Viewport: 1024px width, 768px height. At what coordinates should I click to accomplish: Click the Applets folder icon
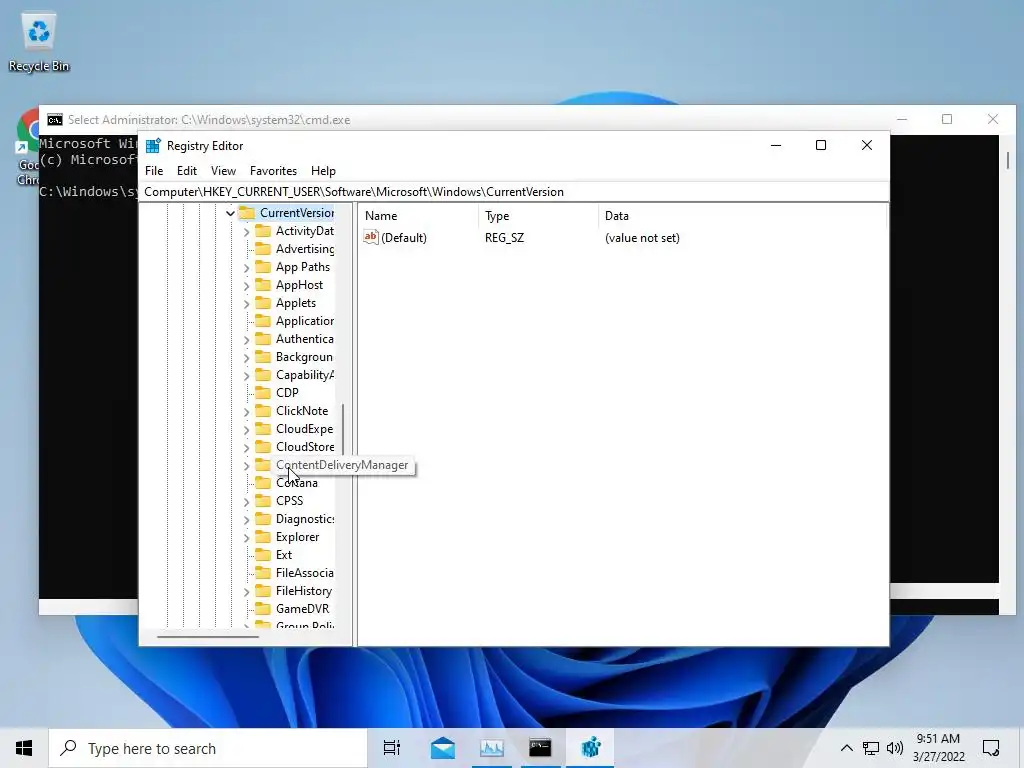point(263,303)
